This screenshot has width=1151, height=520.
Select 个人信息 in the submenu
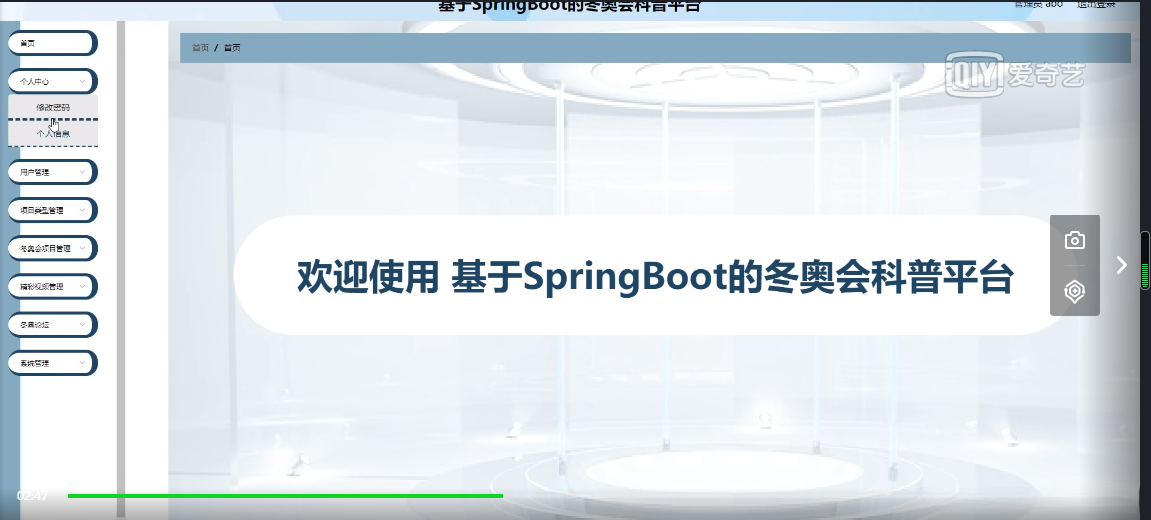pyautogui.click(x=53, y=134)
